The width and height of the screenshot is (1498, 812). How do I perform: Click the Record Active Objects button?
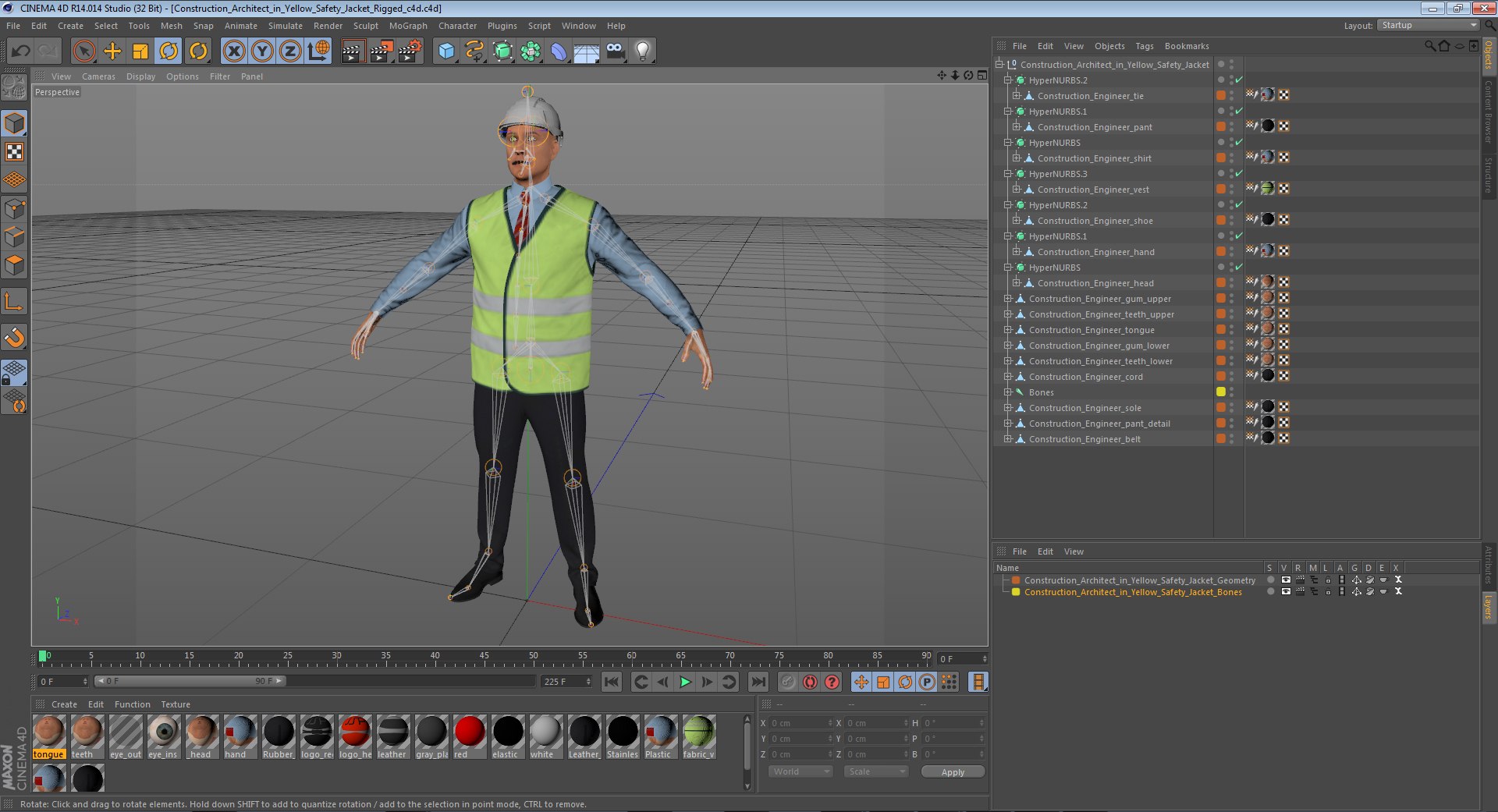788,682
